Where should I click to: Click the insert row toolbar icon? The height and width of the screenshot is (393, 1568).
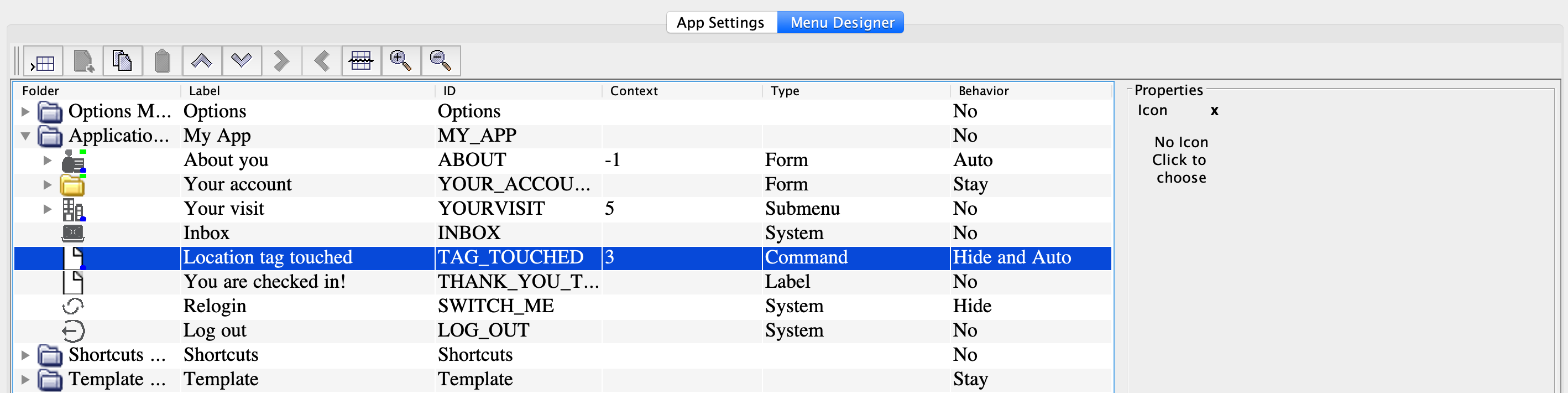(43, 61)
